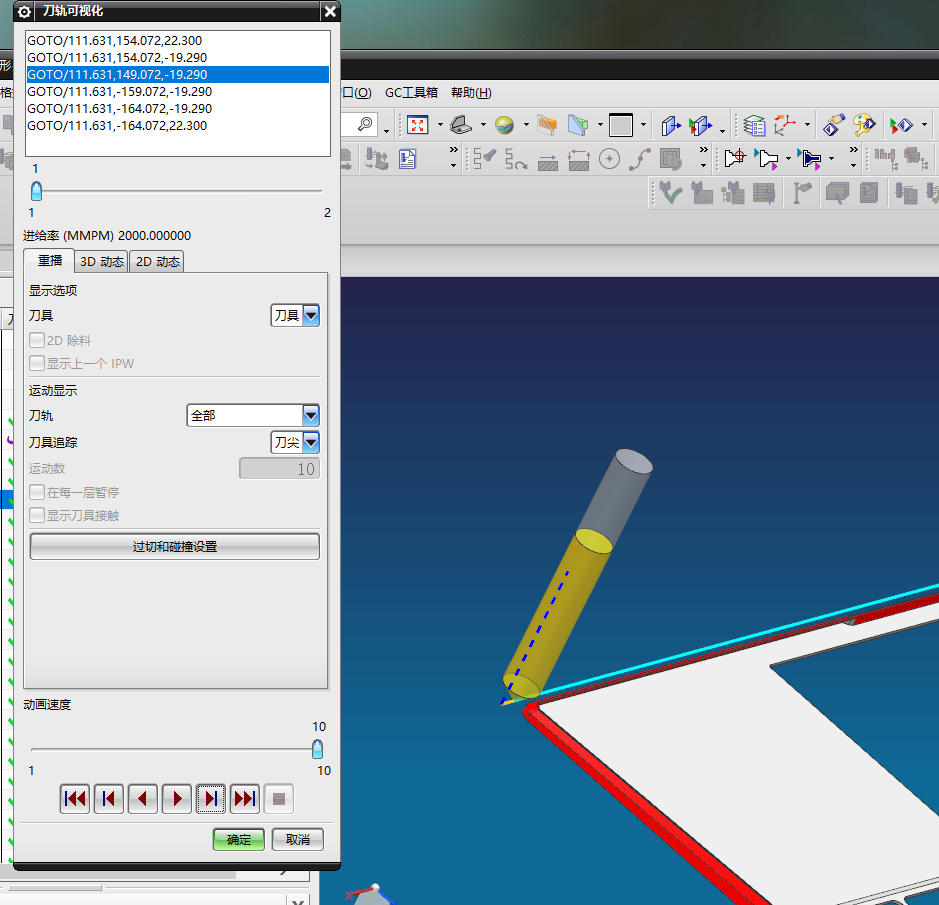Click the curved path with endpoints icon
Image resolution: width=939 pixels, height=905 pixels.
[x=640, y=159]
